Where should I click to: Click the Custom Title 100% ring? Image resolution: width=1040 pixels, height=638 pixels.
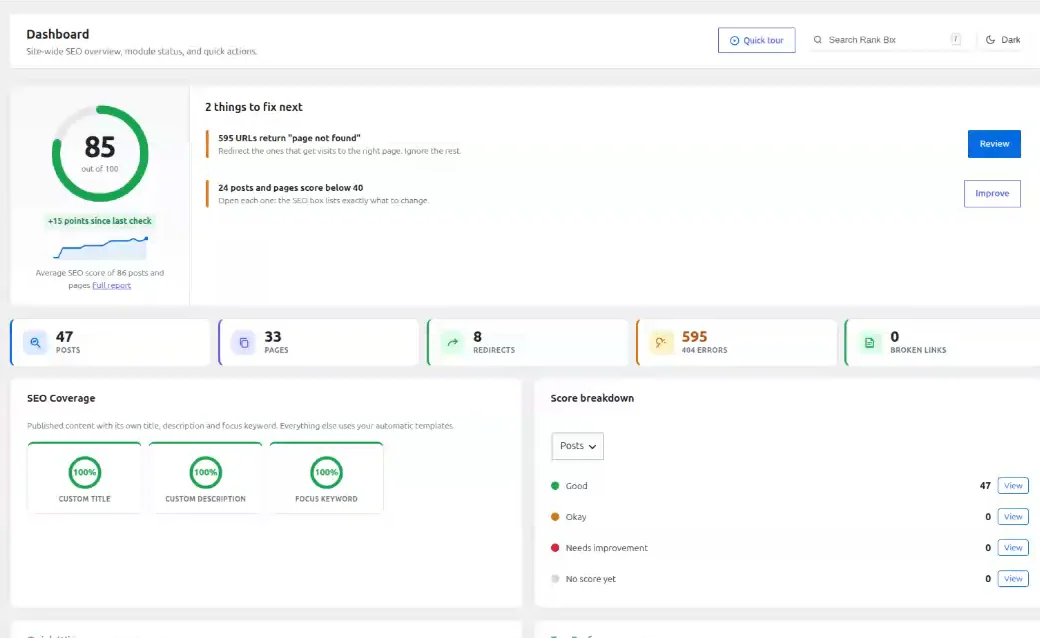[x=84, y=472]
